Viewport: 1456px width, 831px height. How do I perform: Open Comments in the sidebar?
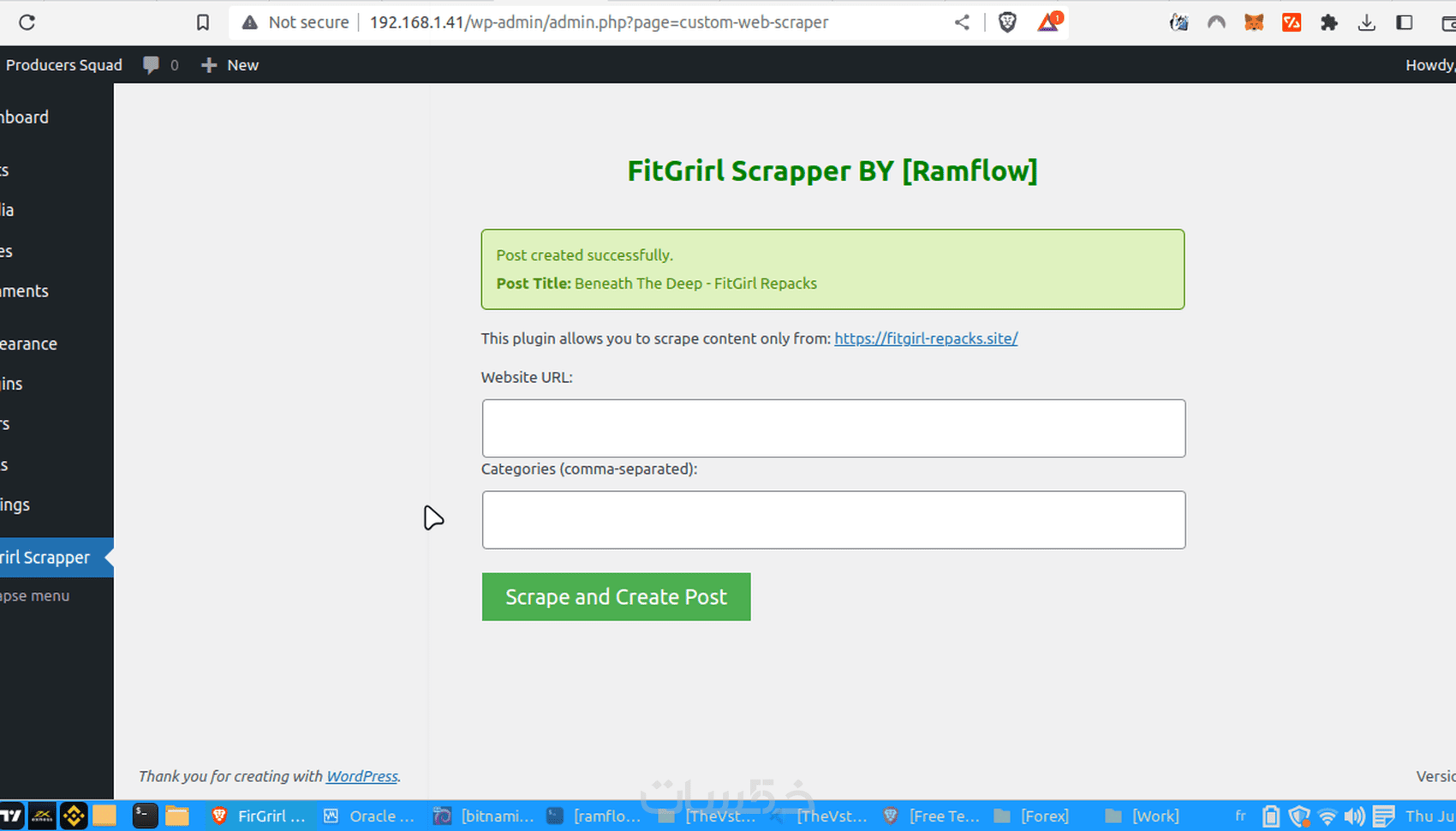[25, 291]
